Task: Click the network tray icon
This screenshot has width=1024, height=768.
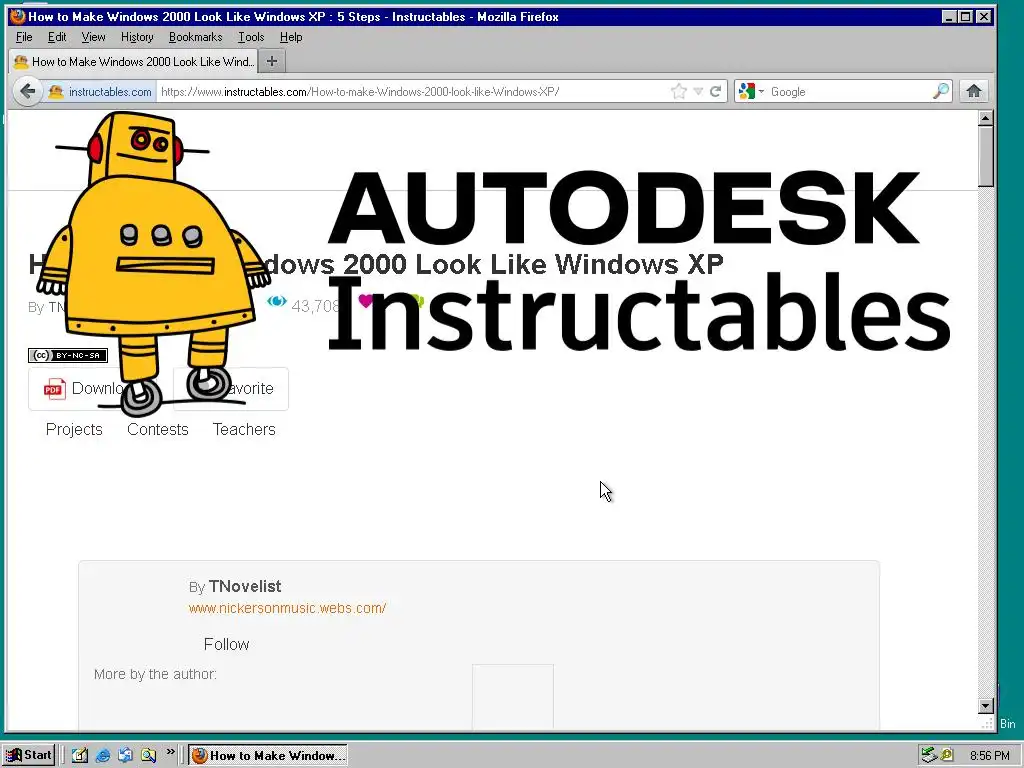Action: pos(929,756)
